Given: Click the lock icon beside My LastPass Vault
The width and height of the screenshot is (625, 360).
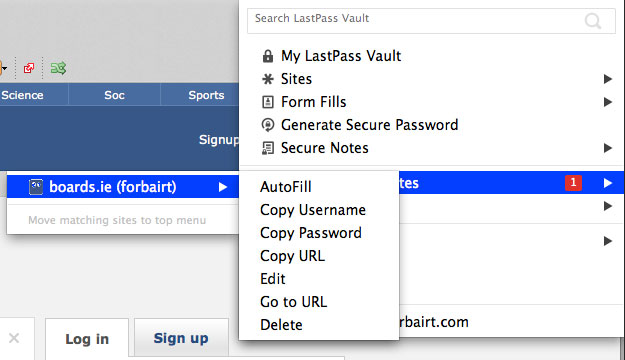Looking at the screenshot, I should pyautogui.click(x=268, y=56).
